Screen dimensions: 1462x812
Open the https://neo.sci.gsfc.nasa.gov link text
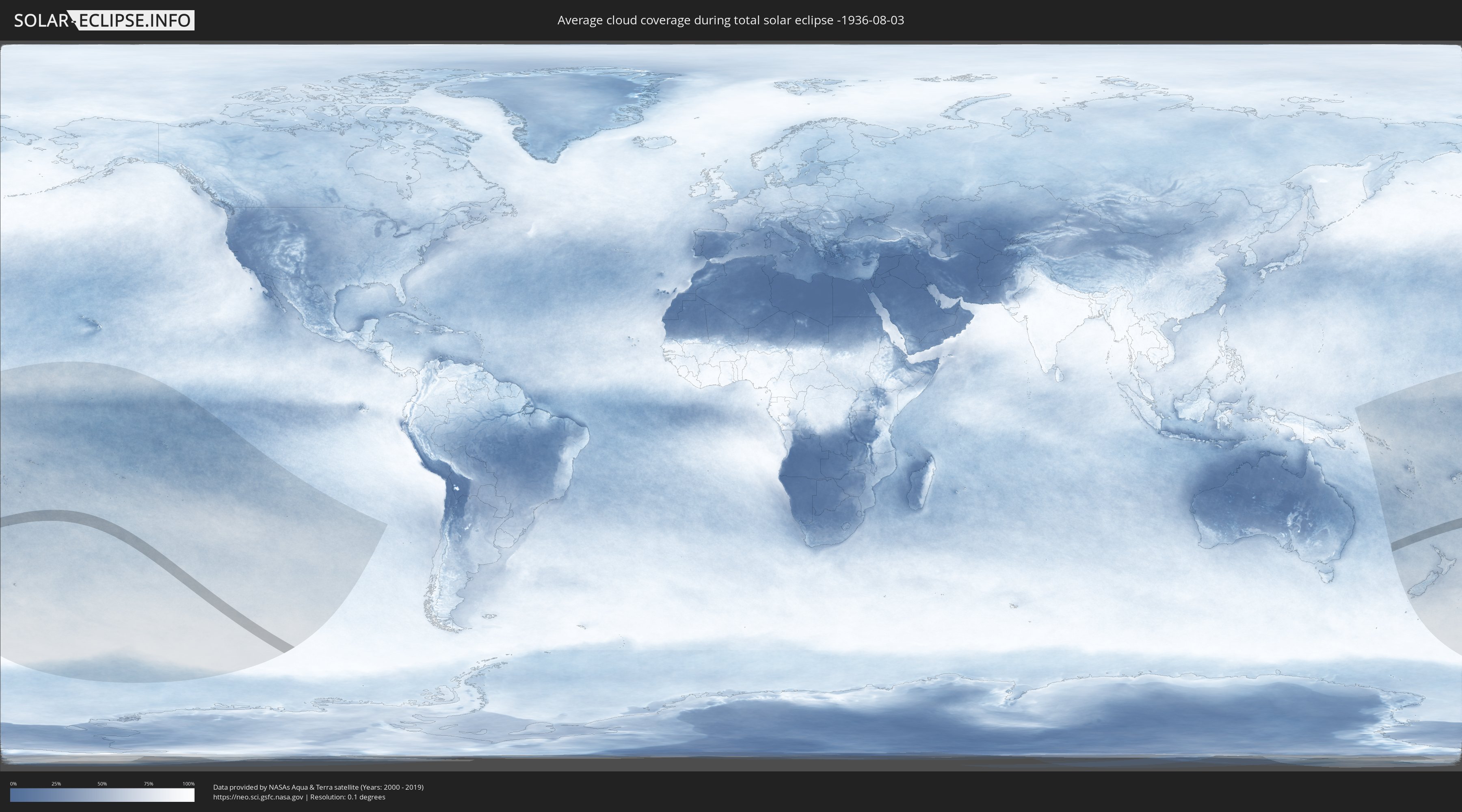point(258,797)
